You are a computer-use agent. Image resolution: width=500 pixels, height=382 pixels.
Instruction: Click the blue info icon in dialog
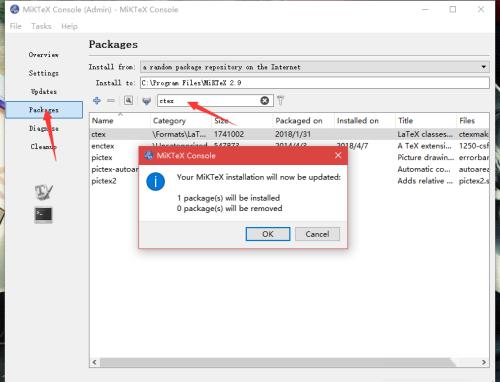tap(156, 182)
